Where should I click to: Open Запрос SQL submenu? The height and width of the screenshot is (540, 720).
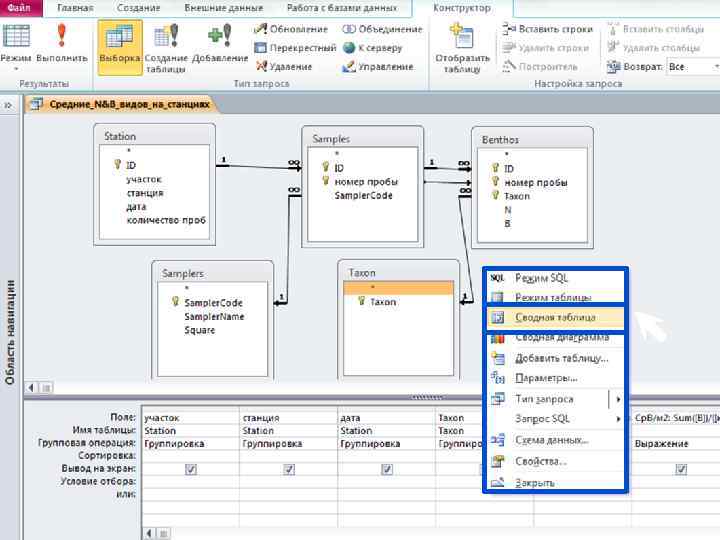(555, 419)
